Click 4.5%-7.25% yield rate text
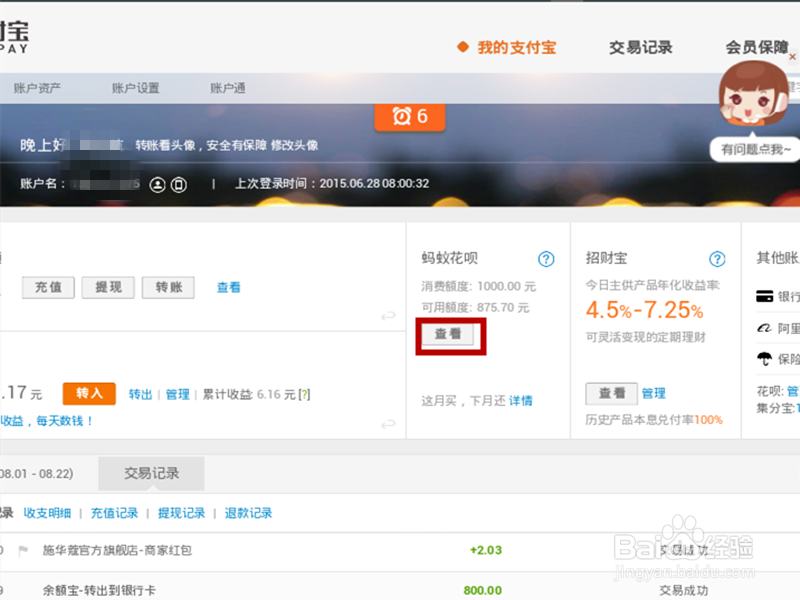This screenshot has height=600, width=800. [644, 310]
